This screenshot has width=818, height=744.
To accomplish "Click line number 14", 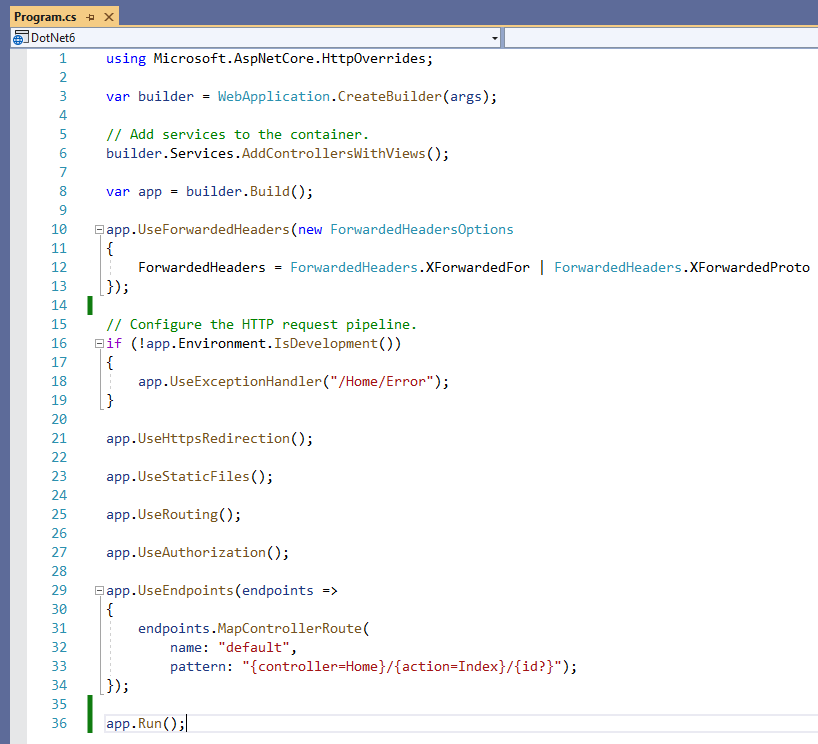I will pos(59,306).
